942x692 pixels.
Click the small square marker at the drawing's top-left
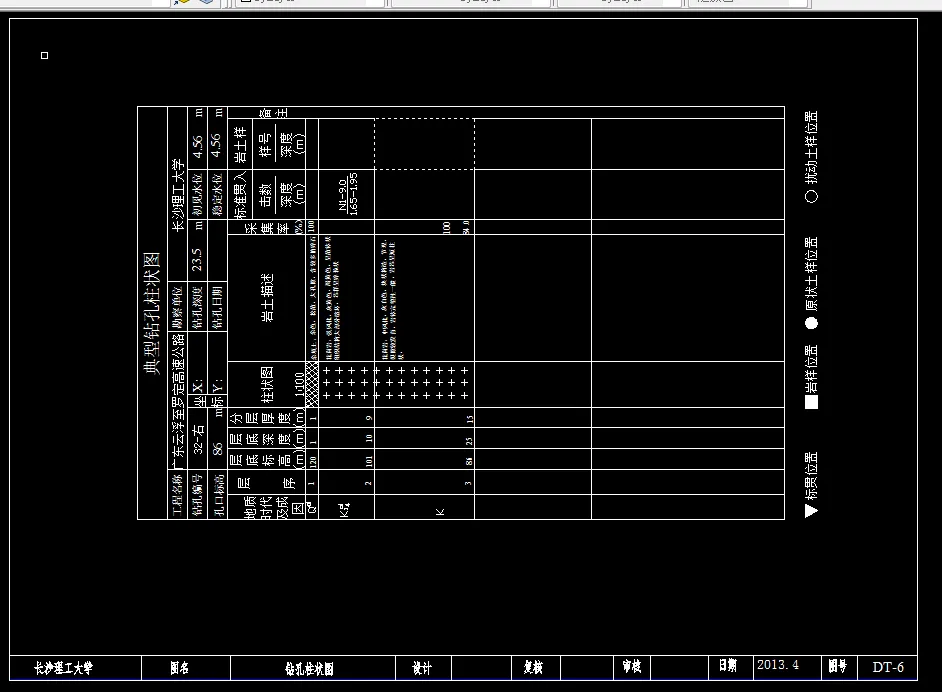44,55
